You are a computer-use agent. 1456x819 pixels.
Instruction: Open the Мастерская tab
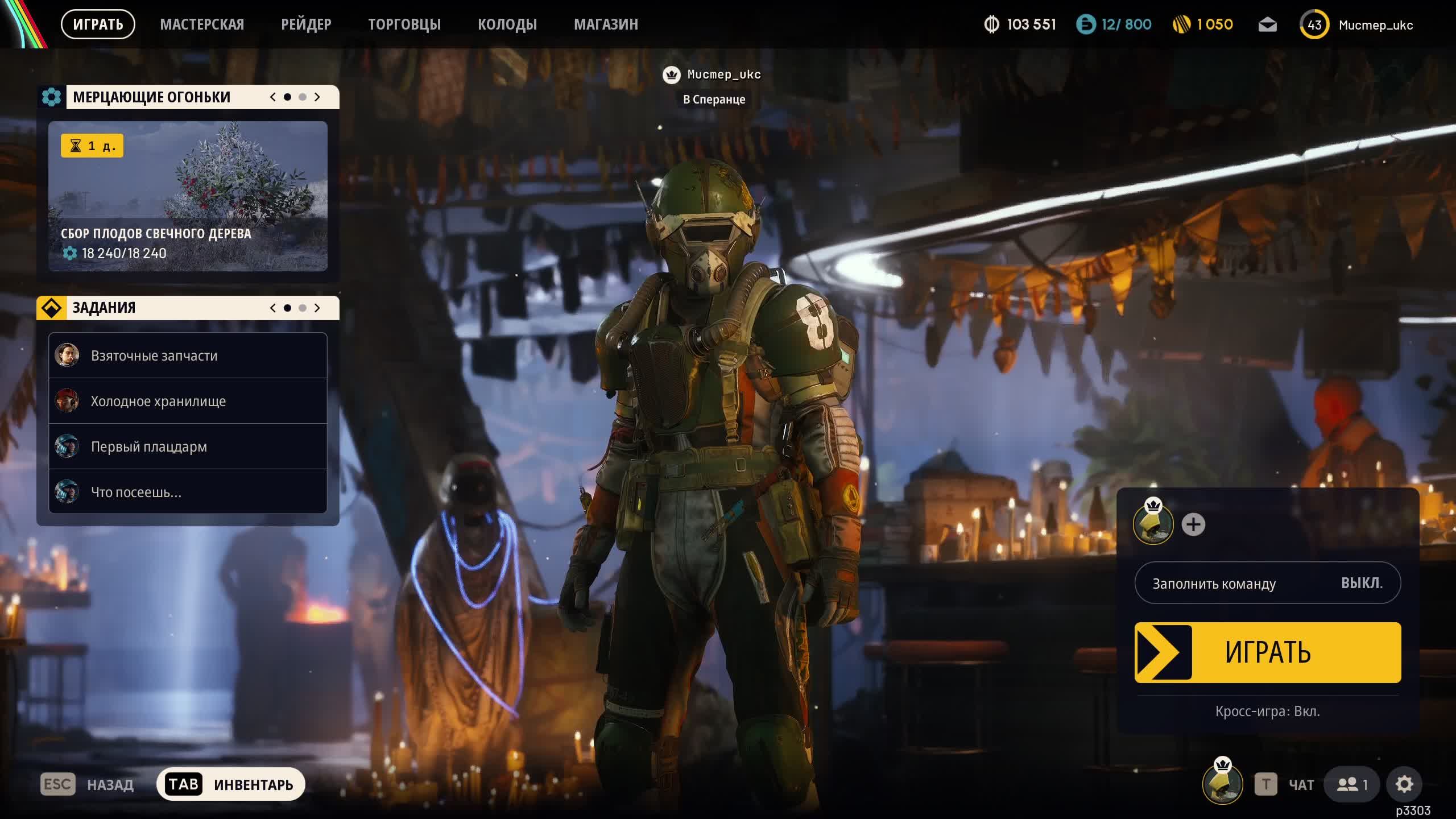tap(202, 24)
